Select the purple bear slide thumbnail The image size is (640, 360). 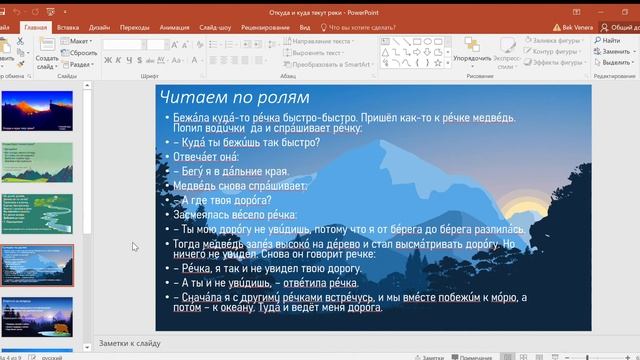pos(37,317)
